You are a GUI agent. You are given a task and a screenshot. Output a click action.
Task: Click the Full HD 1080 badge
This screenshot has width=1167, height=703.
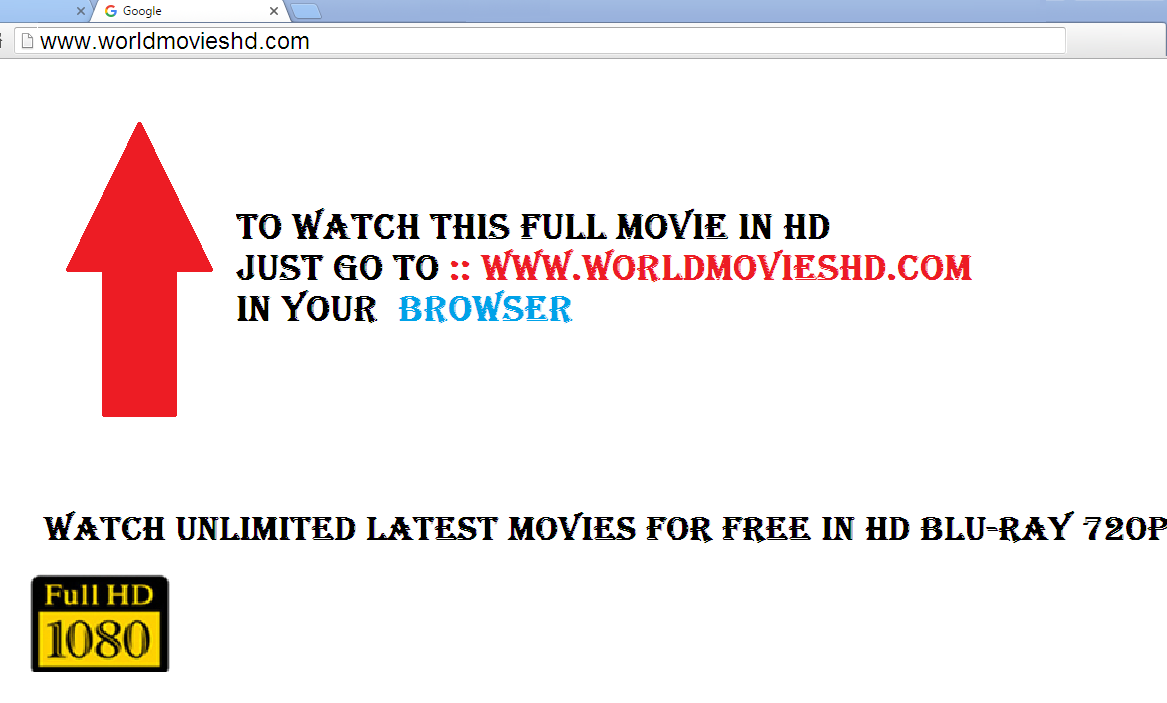tap(100, 623)
